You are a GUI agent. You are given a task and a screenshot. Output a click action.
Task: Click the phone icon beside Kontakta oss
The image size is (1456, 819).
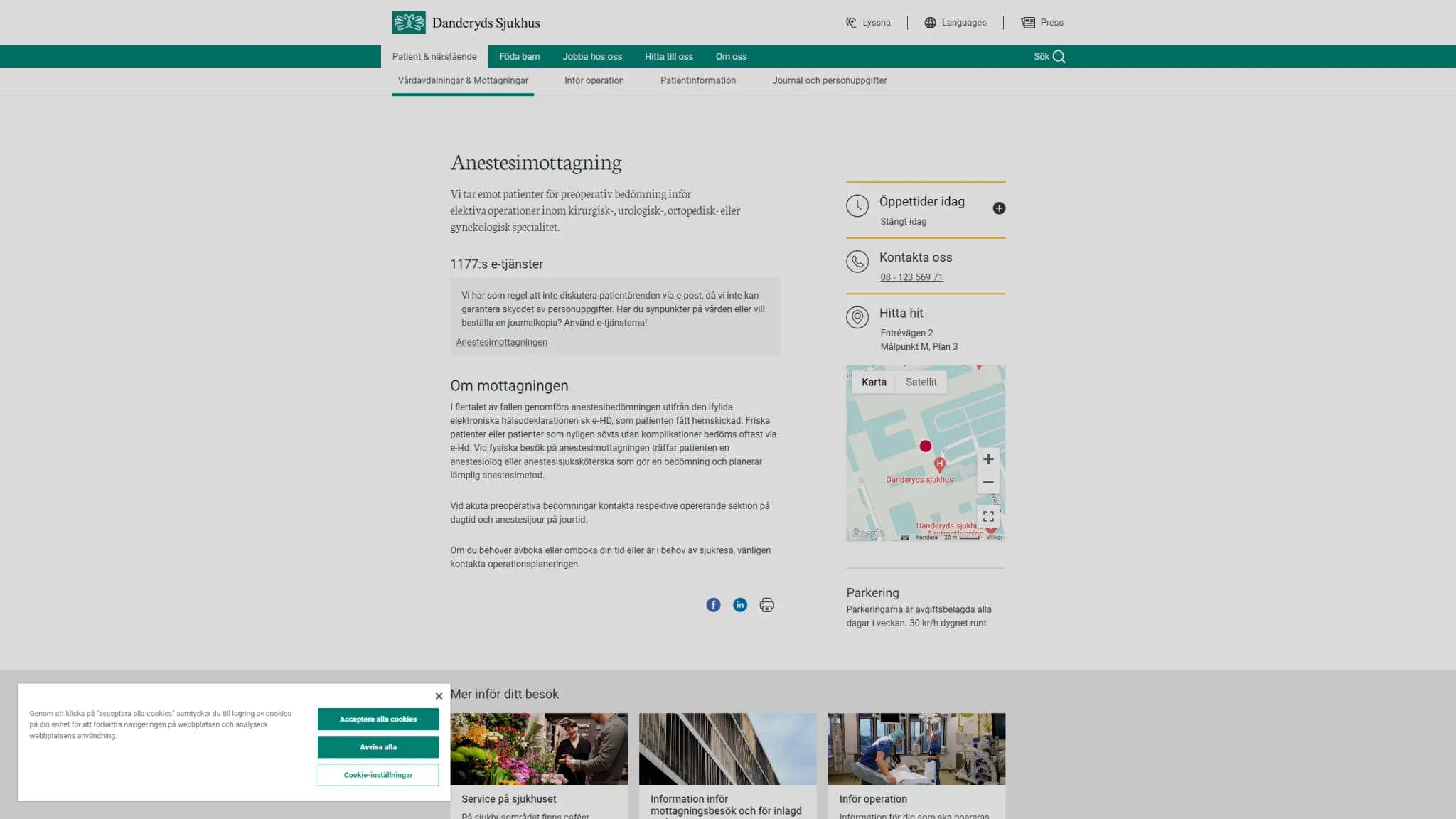(x=857, y=262)
